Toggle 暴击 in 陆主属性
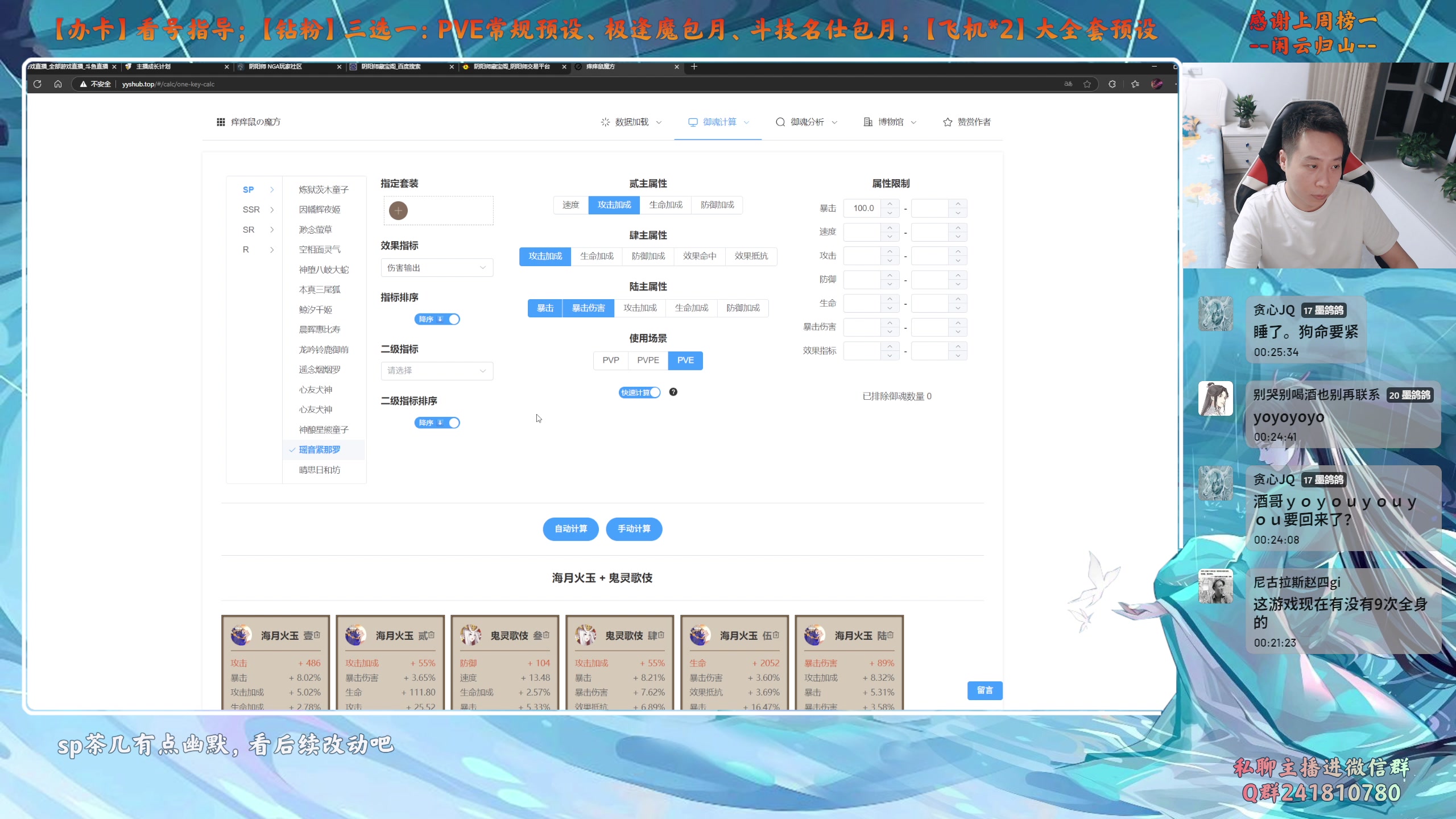1456x819 pixels. [x=545, y=308]
